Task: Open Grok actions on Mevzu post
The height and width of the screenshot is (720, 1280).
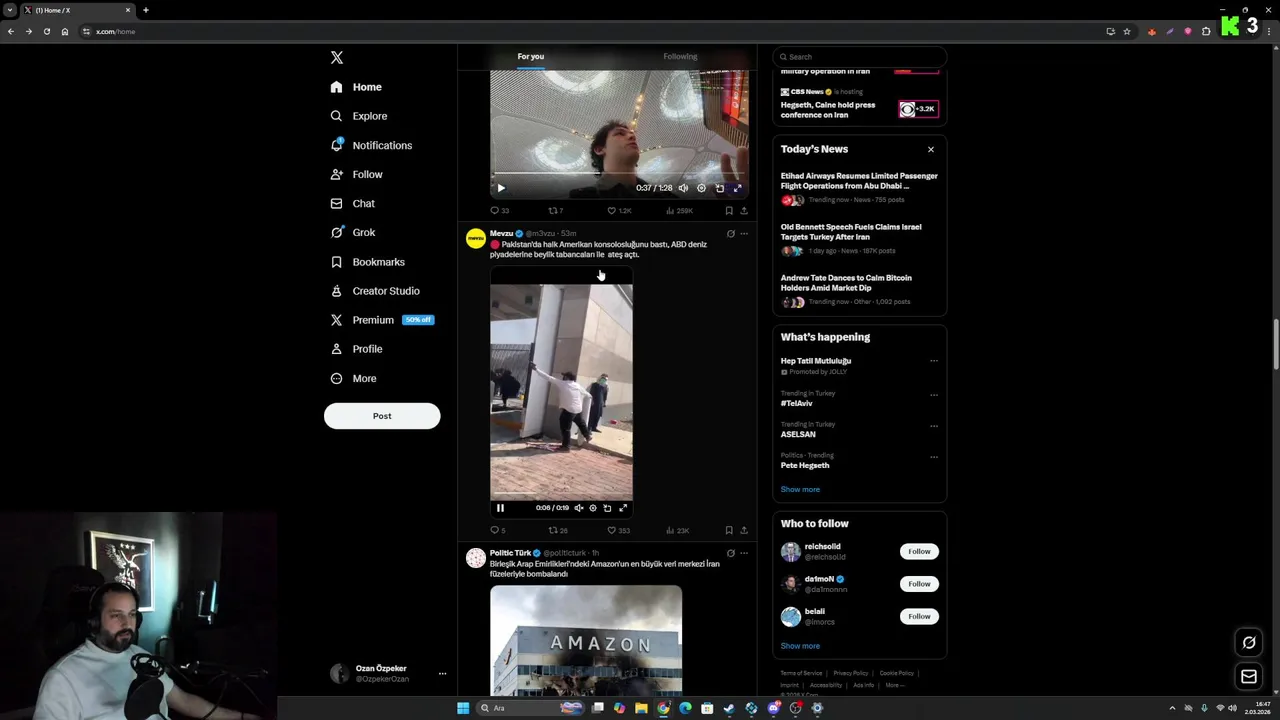Action: (730, 234)
